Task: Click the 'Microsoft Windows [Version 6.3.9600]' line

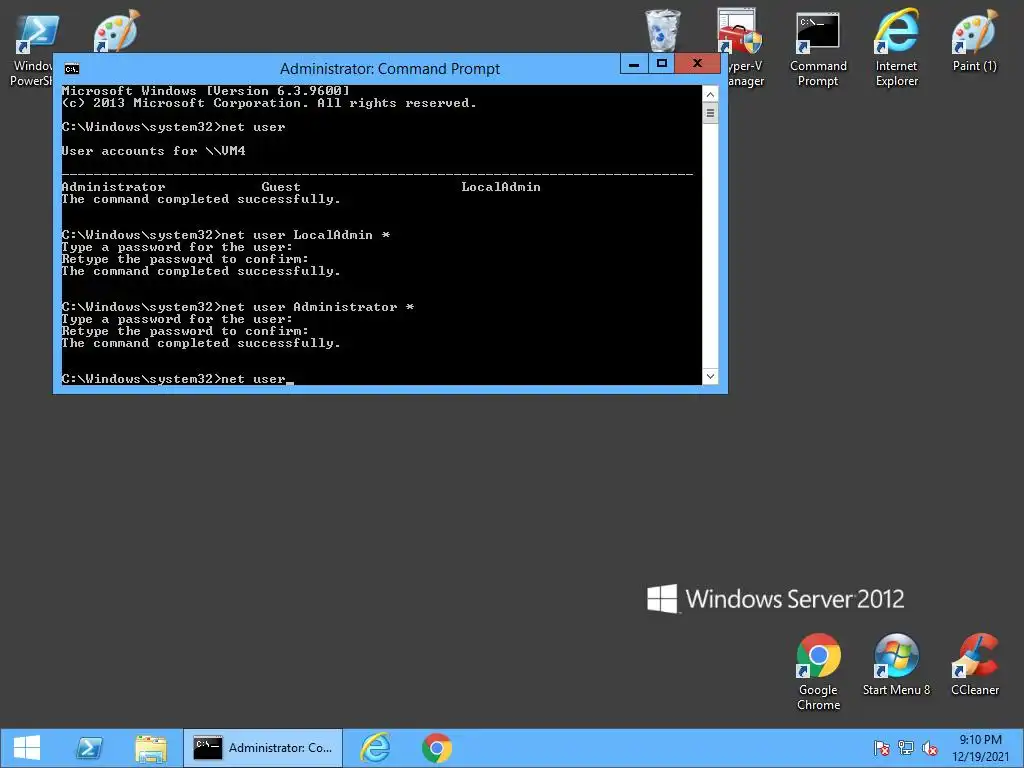Action: click(206, 91)
